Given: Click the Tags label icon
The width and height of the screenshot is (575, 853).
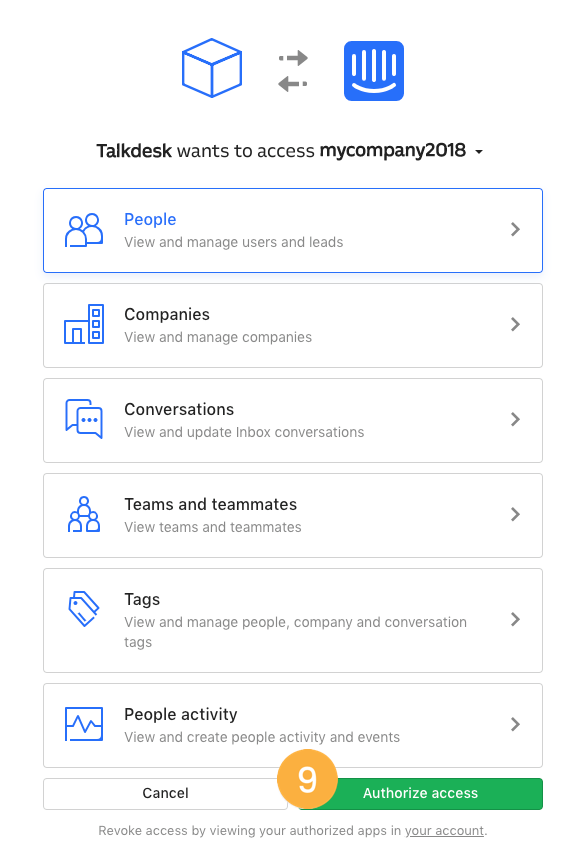Looking at the screenshot, I should 84,608.
